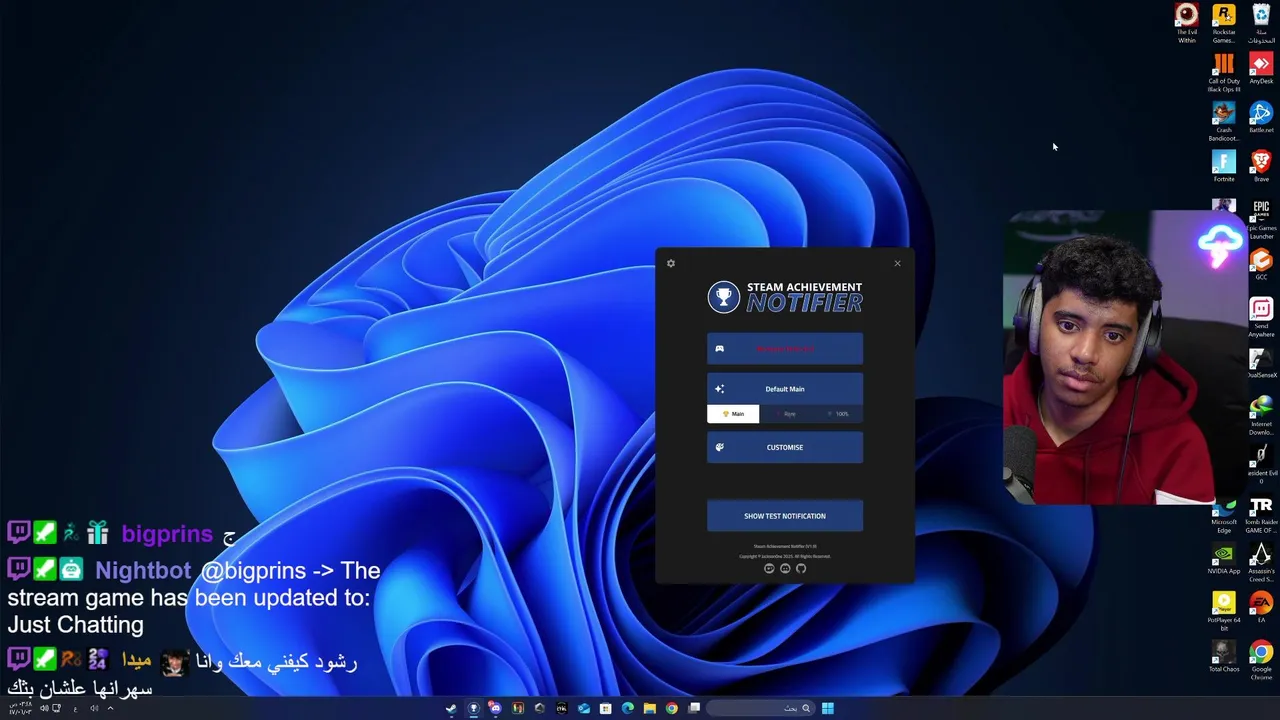Open The Evil Within desktop shortcut

coord(1187,24)
